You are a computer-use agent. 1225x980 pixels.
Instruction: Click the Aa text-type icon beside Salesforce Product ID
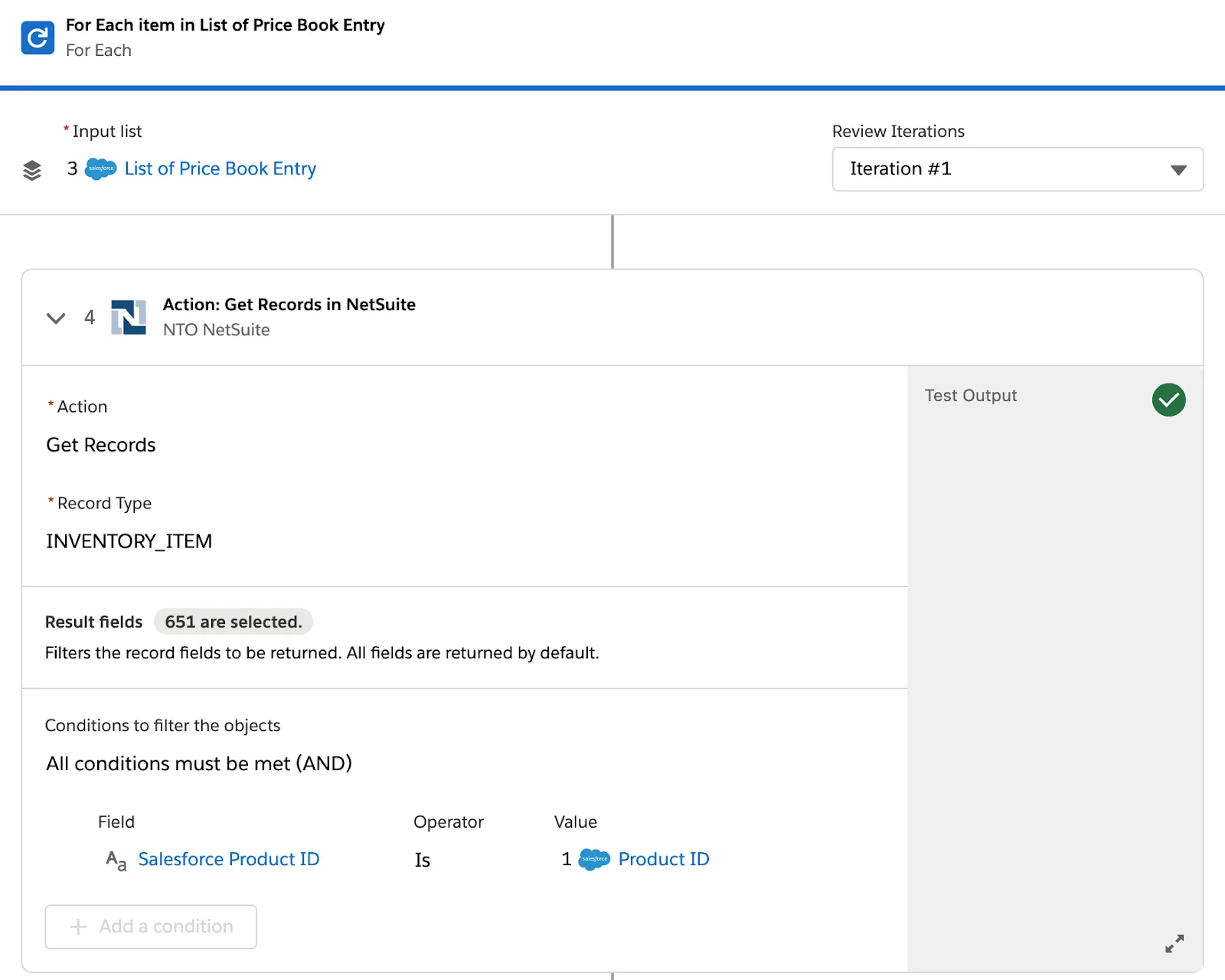click(115, 861)
